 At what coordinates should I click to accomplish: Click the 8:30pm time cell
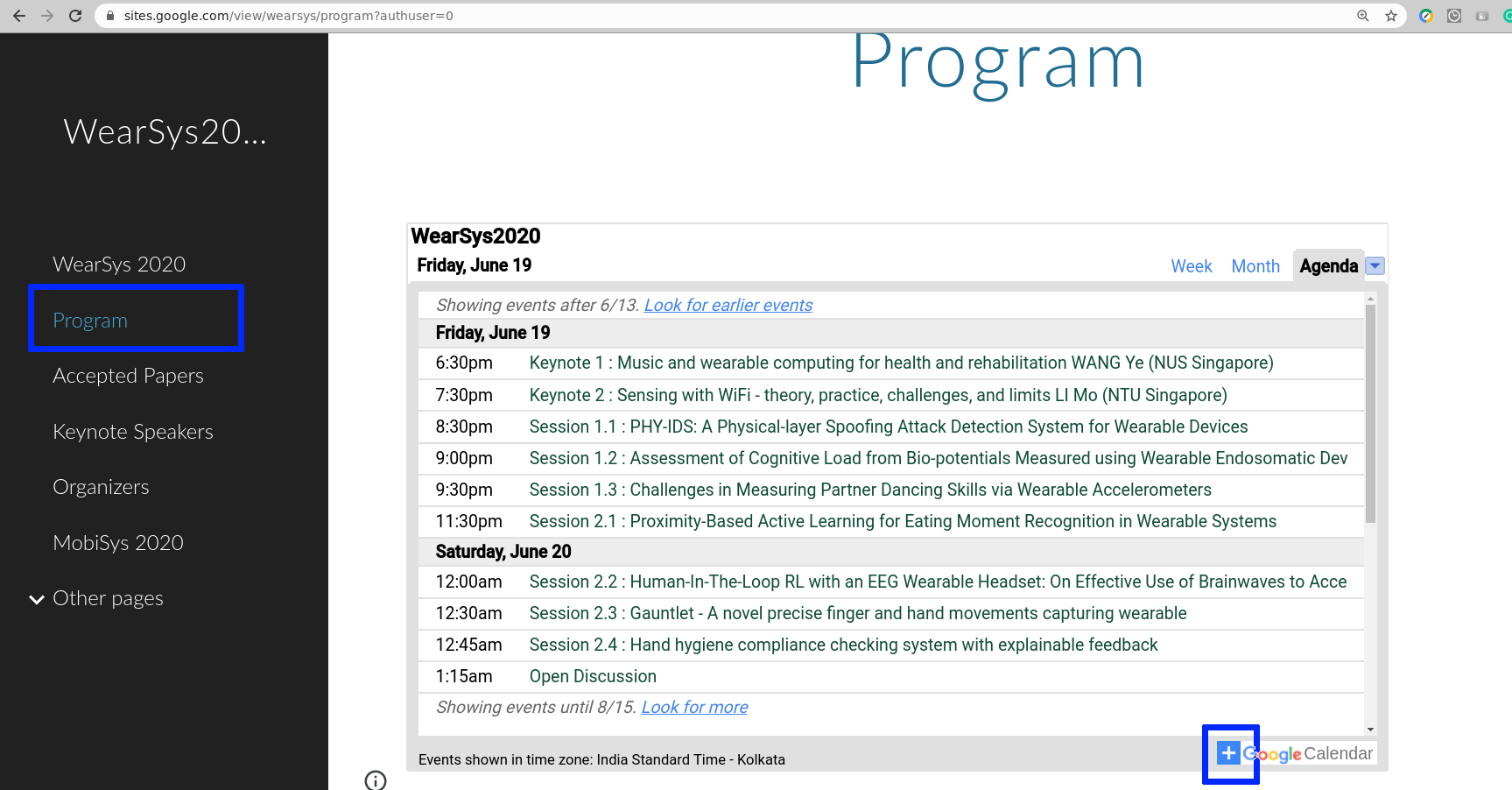pyautogui.click(x=464, y=427)
